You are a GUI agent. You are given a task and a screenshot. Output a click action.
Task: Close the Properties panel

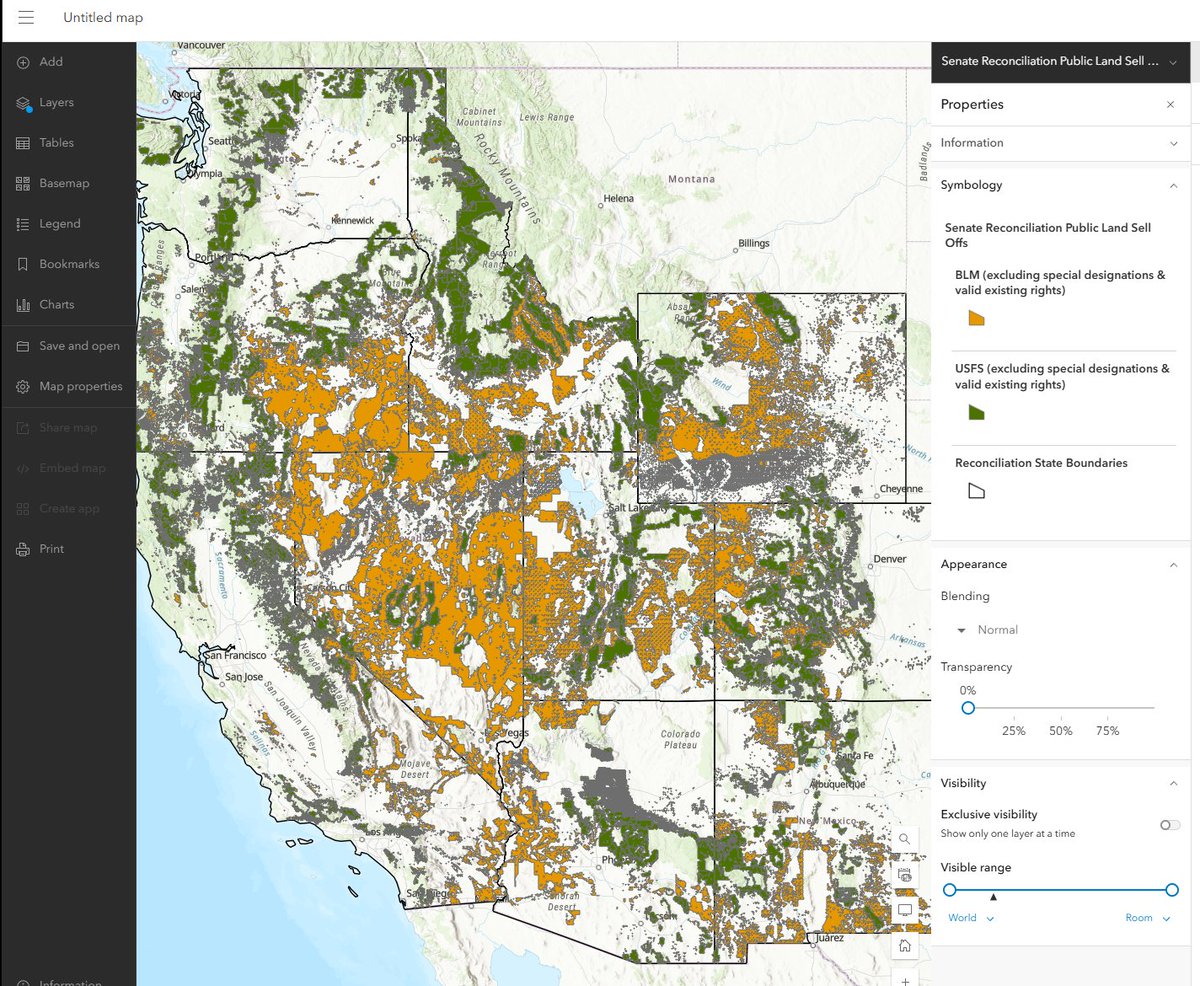click(x=1170, y=104)
